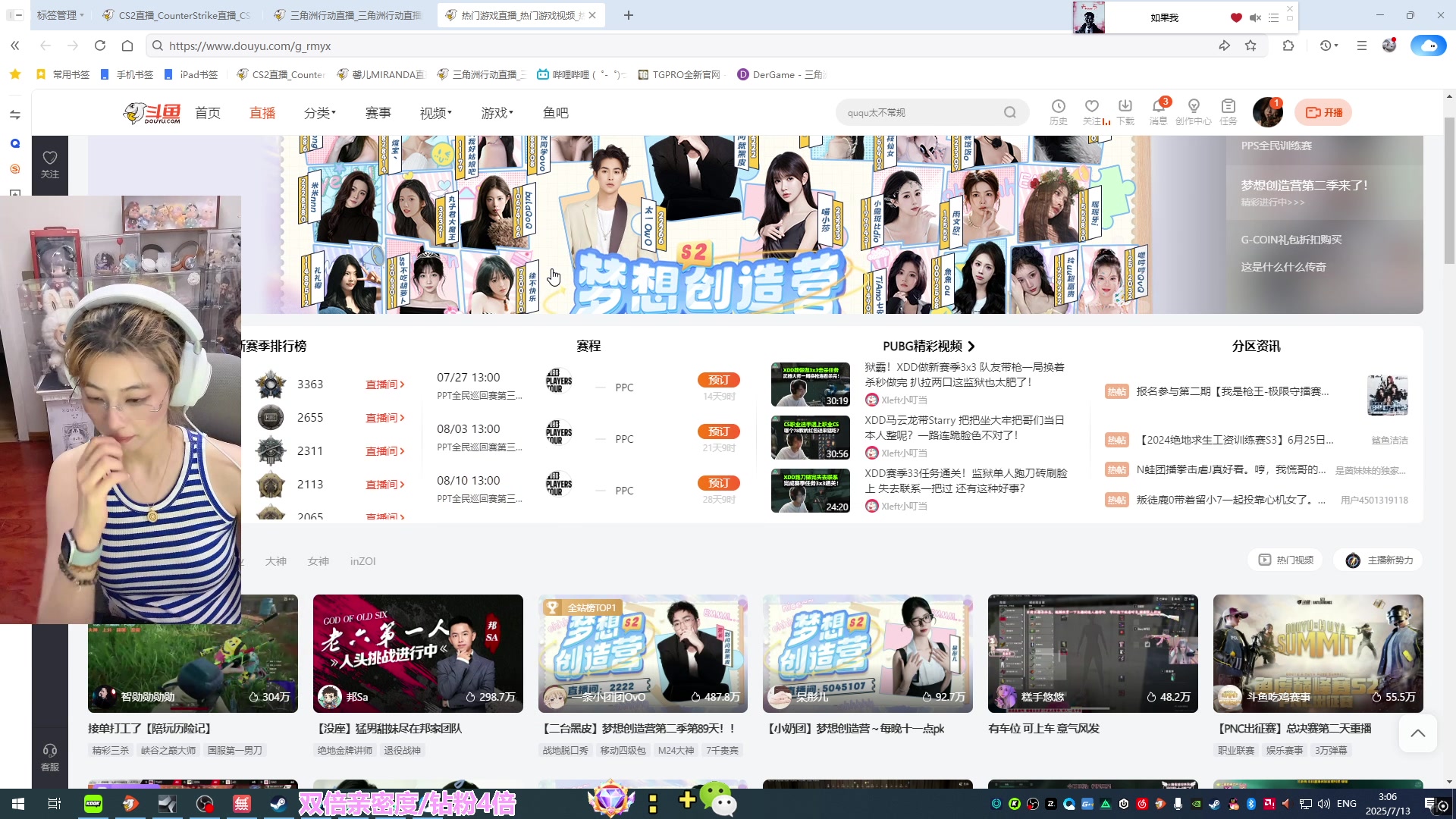Open 梦想创造营第二季来了 banner link
This screenshot has height=819, width=1456.
tap(1304, 185)
